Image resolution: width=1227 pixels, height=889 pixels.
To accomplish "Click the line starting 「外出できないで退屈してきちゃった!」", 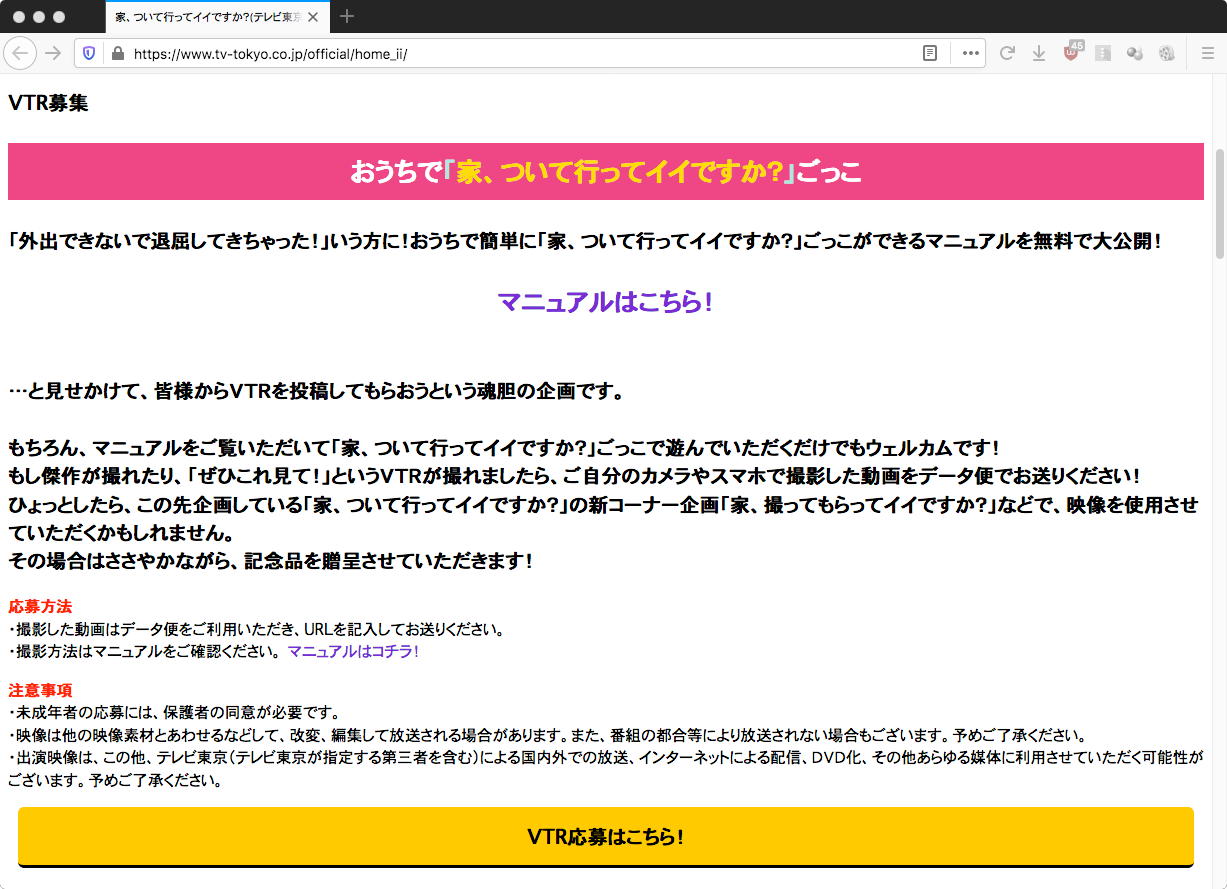I will pyautogui.click(x=585, y=242).
